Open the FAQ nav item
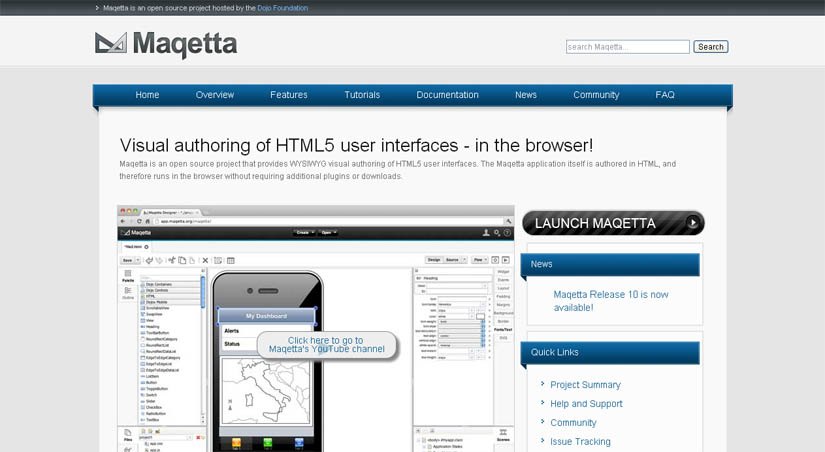Viewport: 825px width, 452px height. 665,95
